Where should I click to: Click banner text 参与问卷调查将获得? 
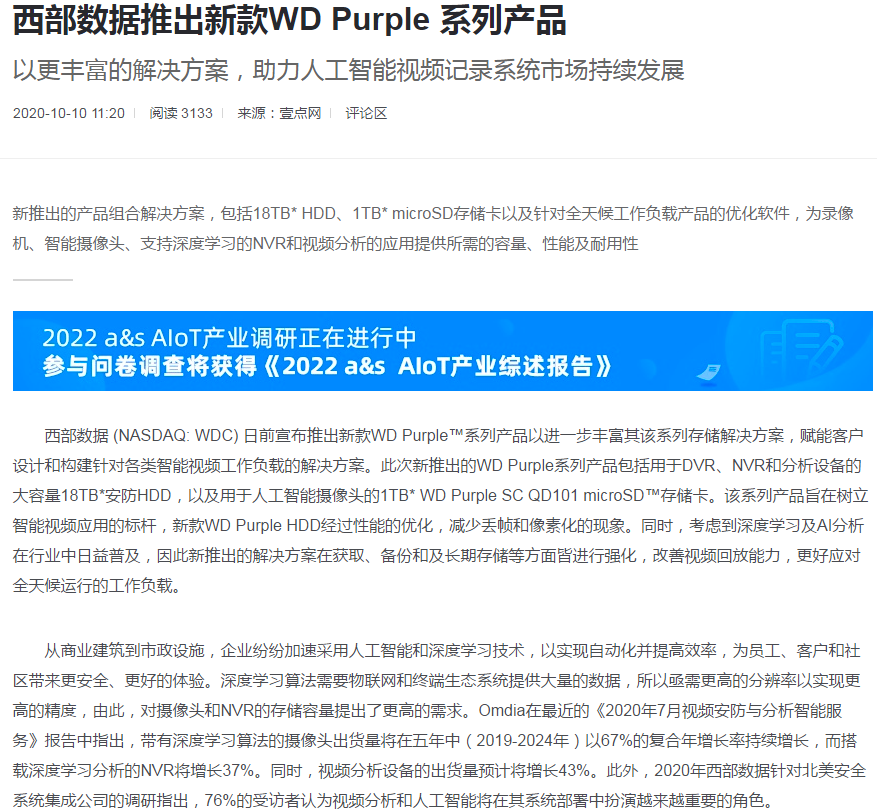click(149, 366)
